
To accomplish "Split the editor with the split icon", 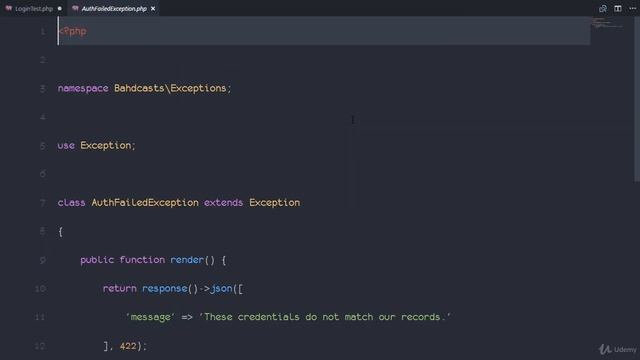I will [618, 9].
